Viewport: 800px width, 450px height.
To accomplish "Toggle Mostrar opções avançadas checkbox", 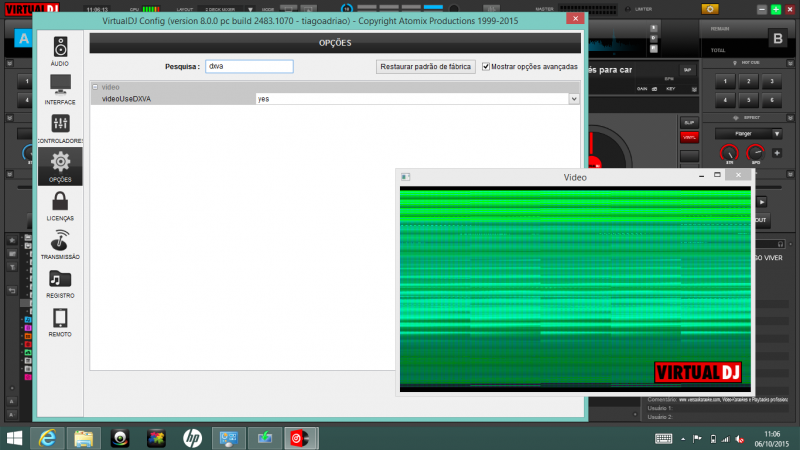I will point(486,67).
